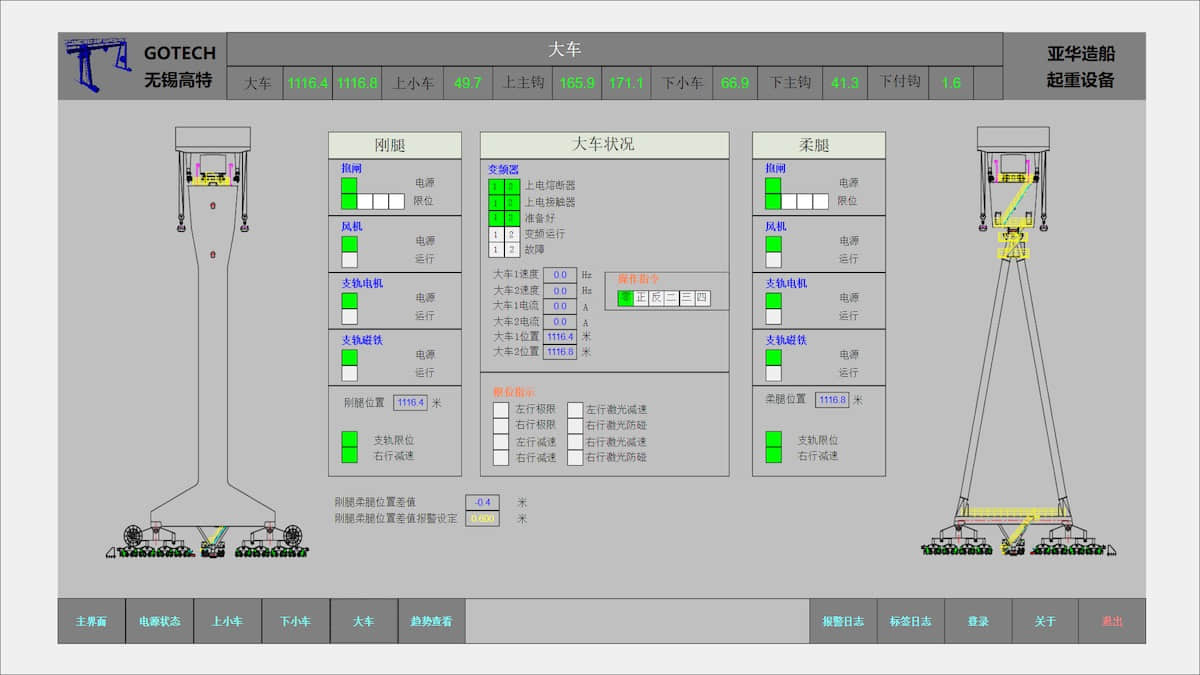Select 正 in the 操作指令 selector
Screen dimensions: 1200x675
pyautogui.click(x=641, y=298)
